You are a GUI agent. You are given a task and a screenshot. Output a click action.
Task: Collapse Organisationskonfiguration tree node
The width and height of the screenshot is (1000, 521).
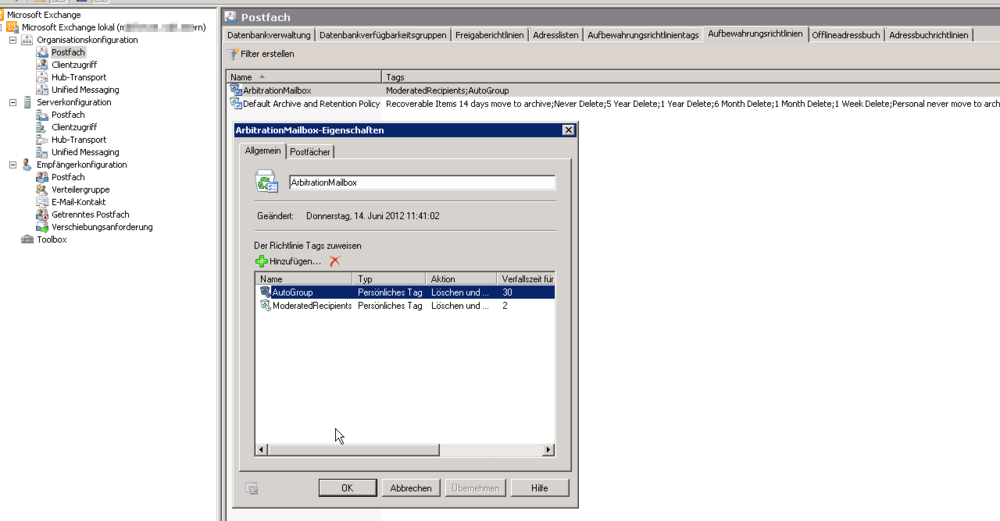tap(13, 40)
